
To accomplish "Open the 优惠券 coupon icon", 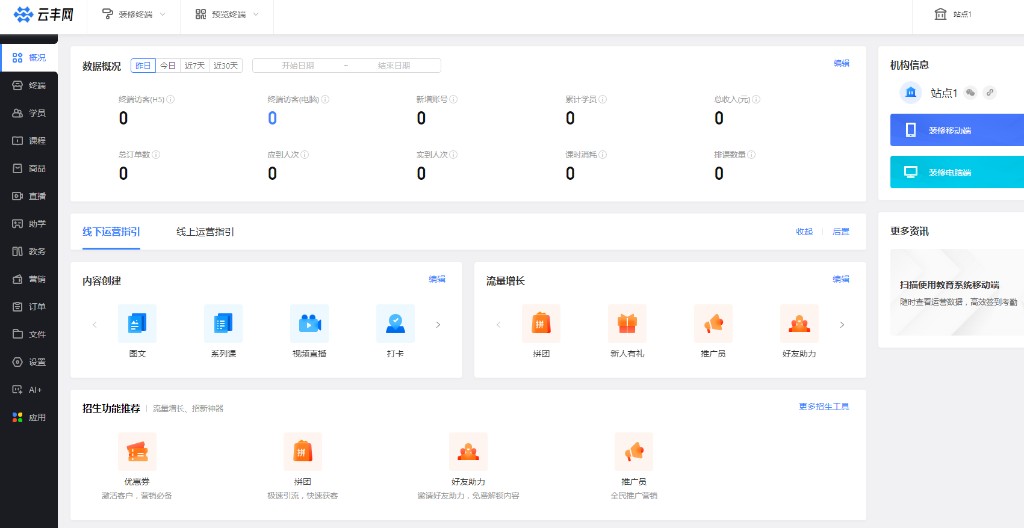I will click(x=137, y=452).
